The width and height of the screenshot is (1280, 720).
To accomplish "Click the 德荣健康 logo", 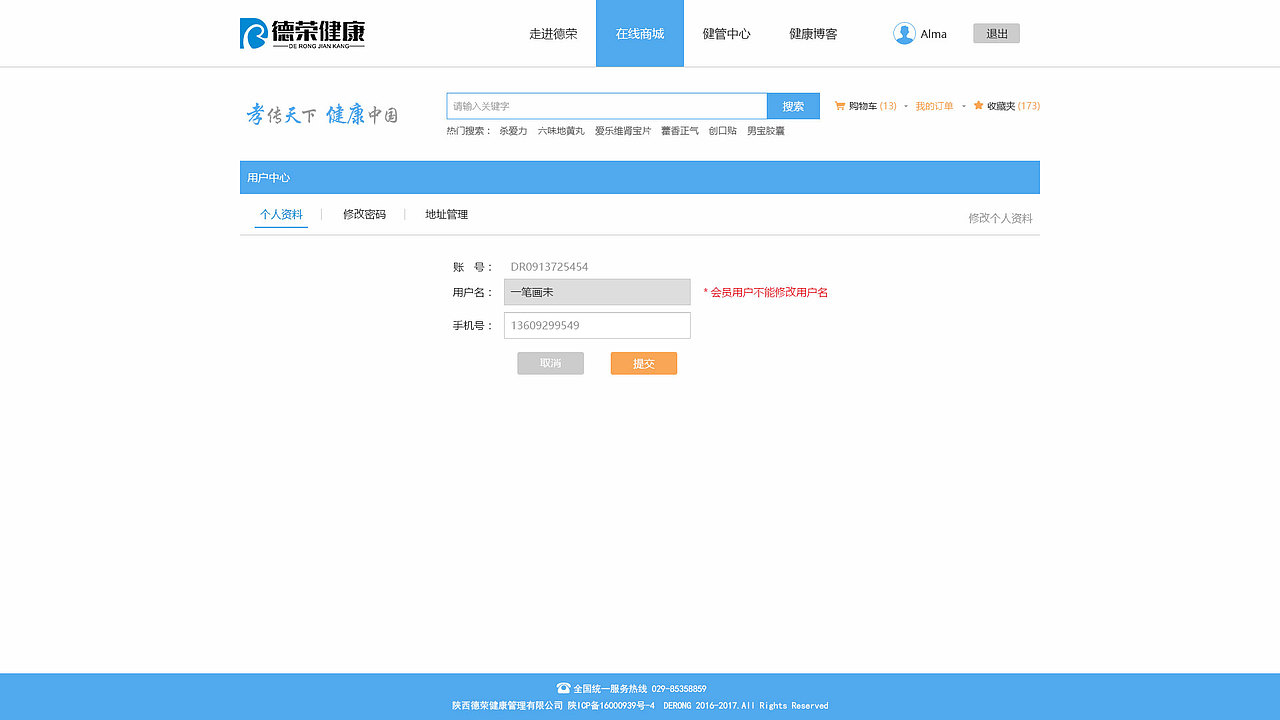I will [x=300, y=32].
